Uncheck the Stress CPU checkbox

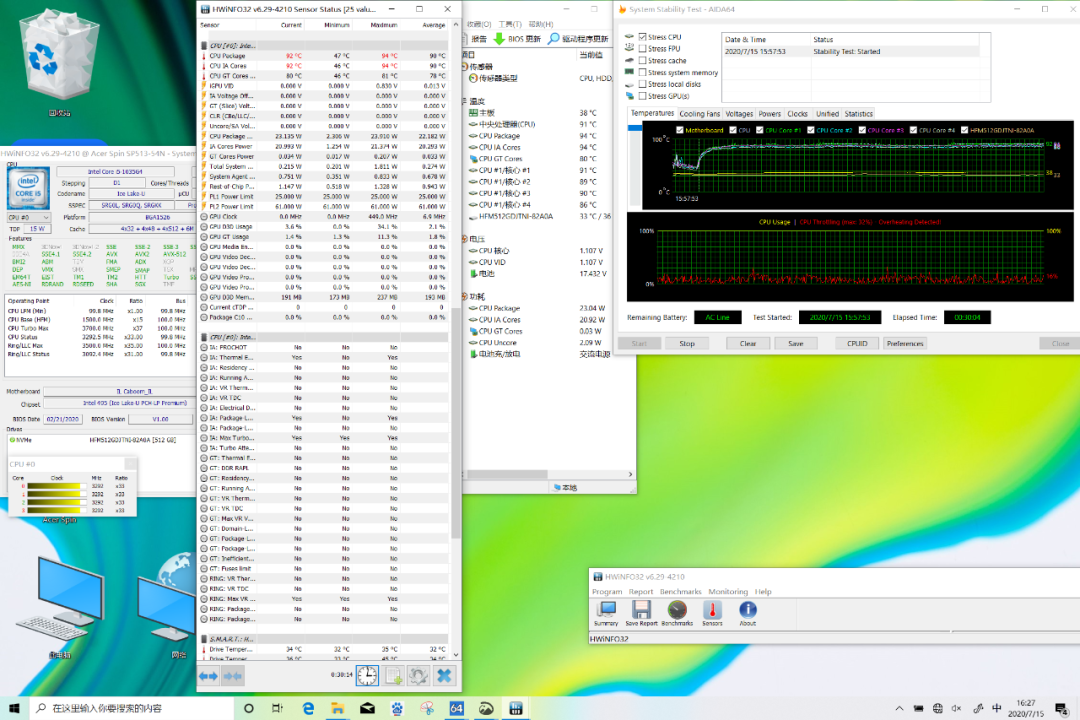coord(642,37)
